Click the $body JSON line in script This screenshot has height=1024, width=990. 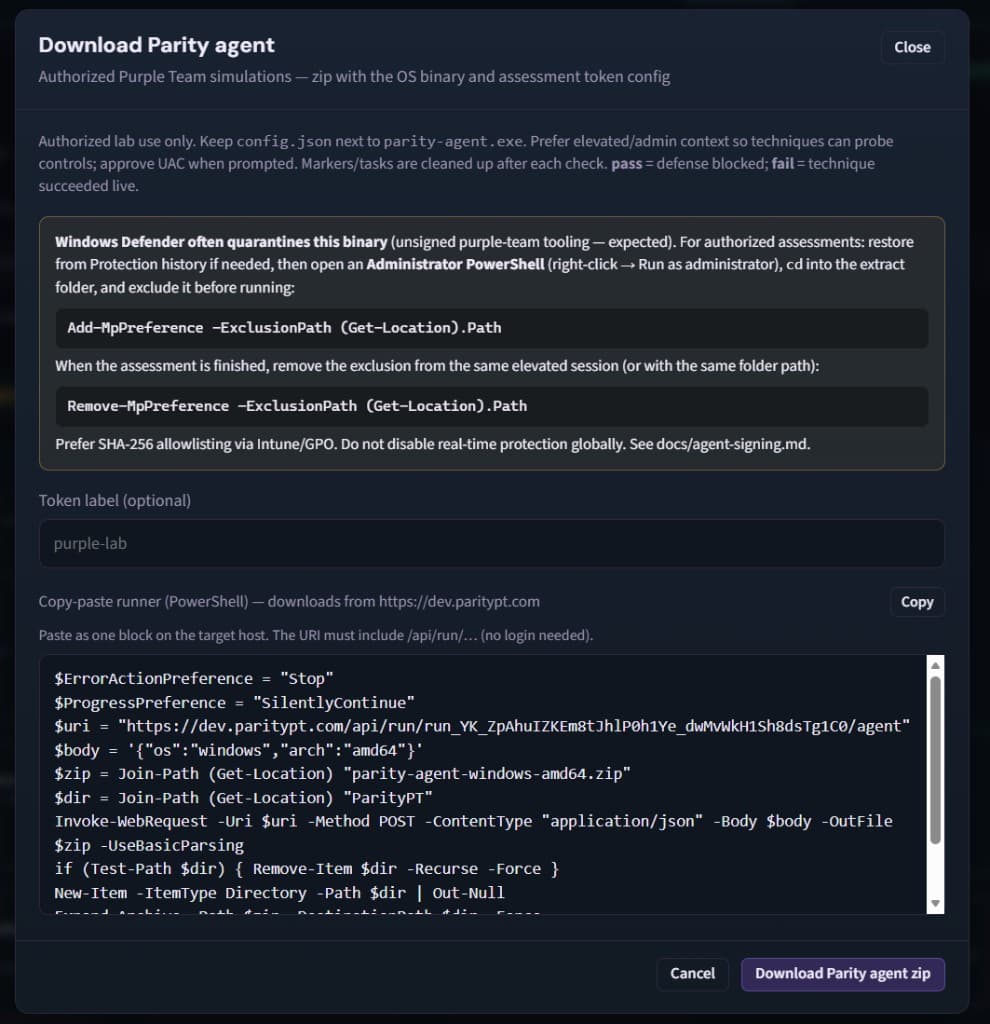pos(238,750)
